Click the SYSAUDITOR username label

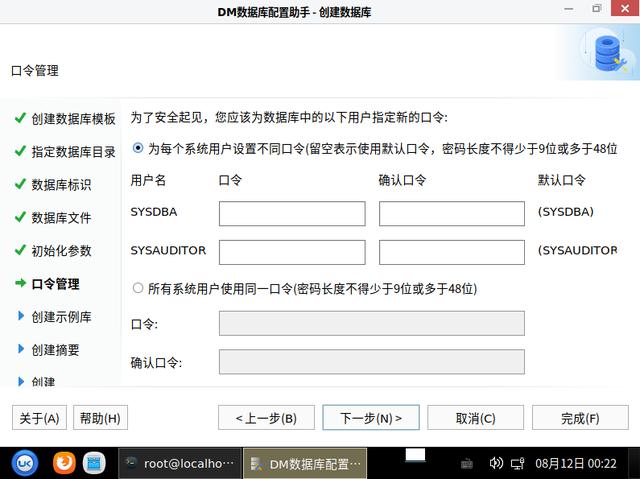click(x=168, y=250)
